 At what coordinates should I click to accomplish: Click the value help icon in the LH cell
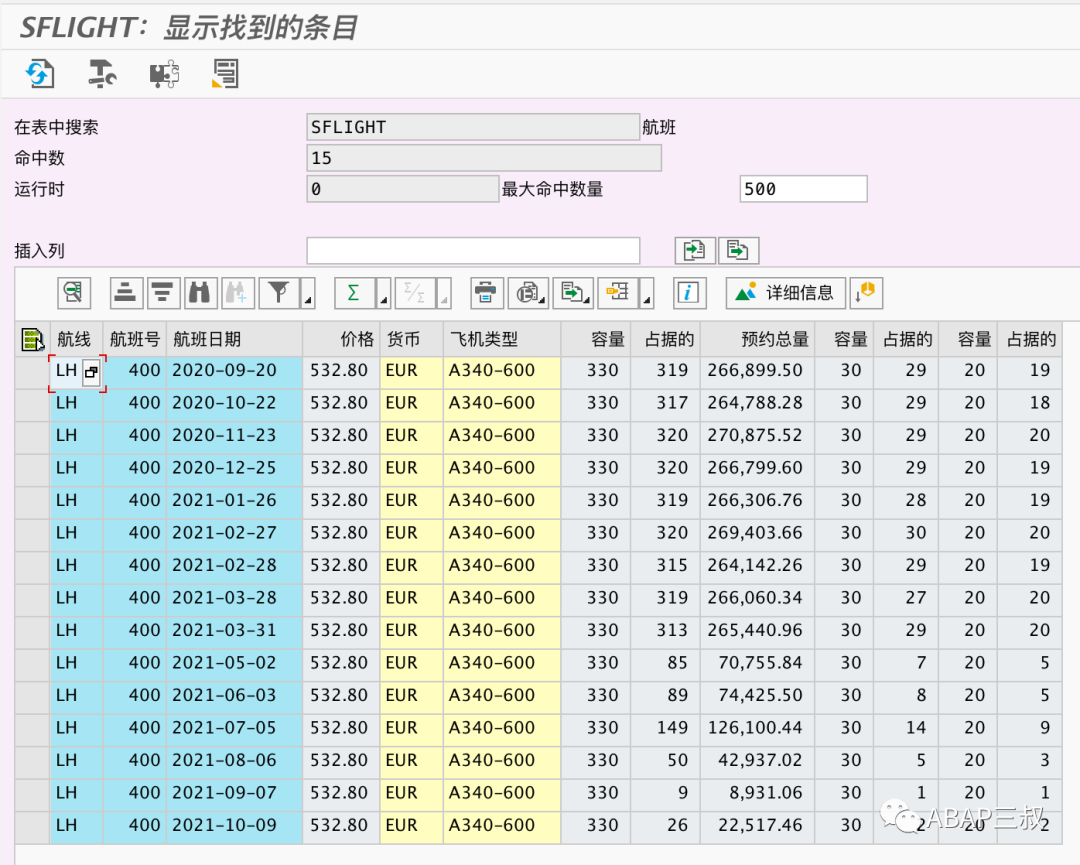click(x=91, y=373)
